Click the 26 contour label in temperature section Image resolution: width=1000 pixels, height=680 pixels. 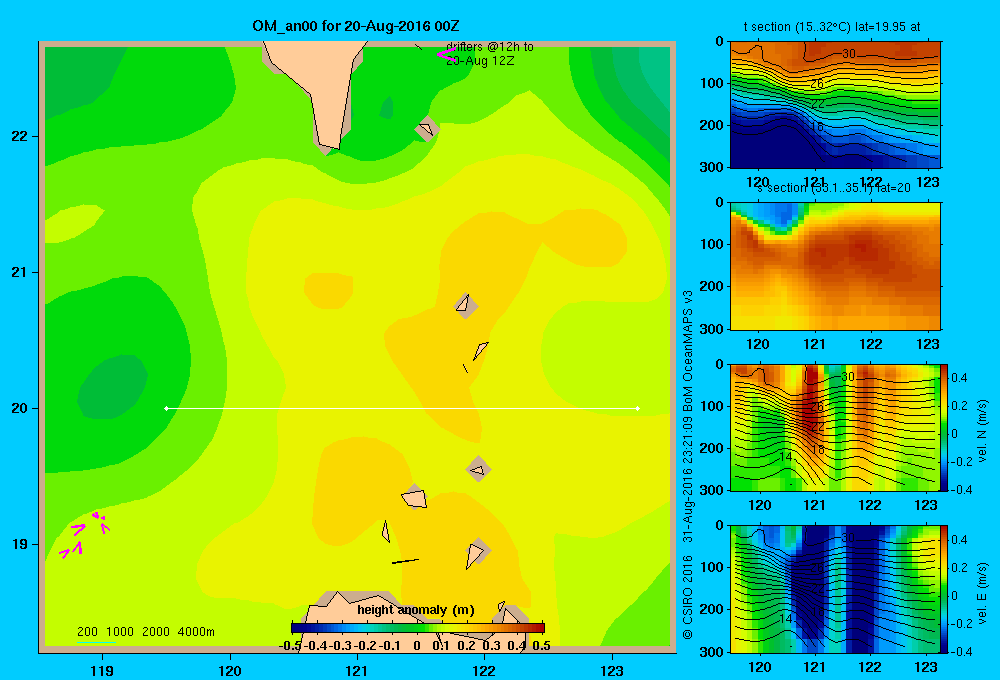818,84
